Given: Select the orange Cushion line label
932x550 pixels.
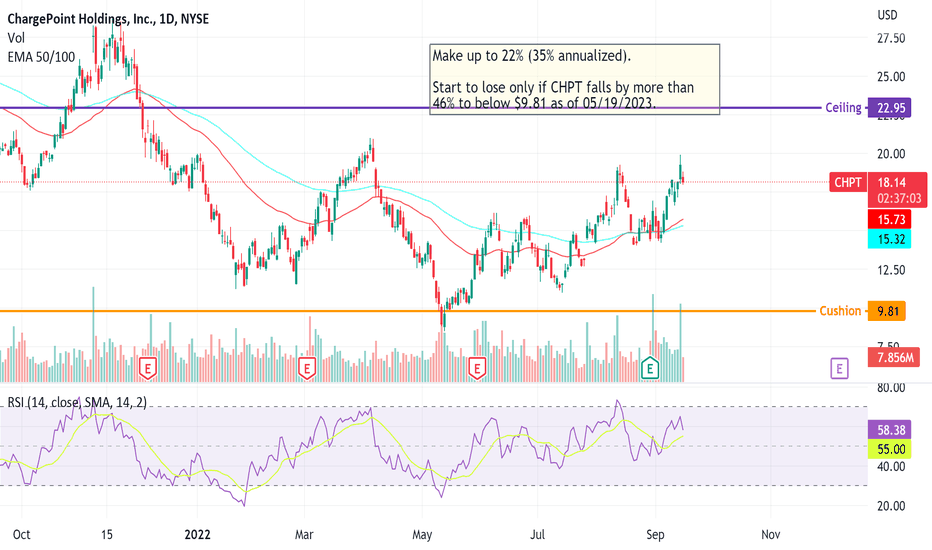Looking at the screenshot, I should pos(840,311).
